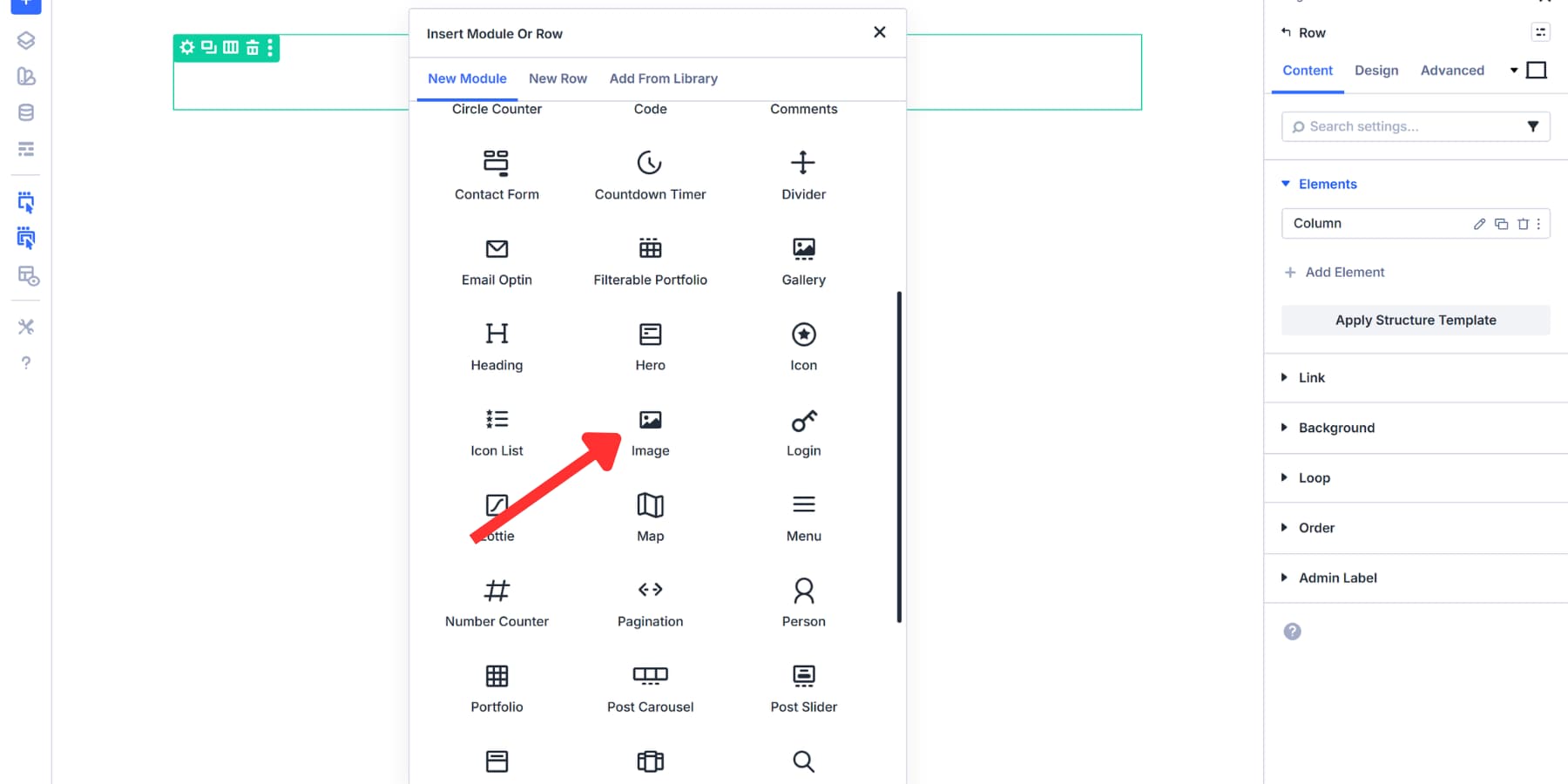Click the Search settings field
This screenshot has width=1568, height=784.
[1402, 126]
